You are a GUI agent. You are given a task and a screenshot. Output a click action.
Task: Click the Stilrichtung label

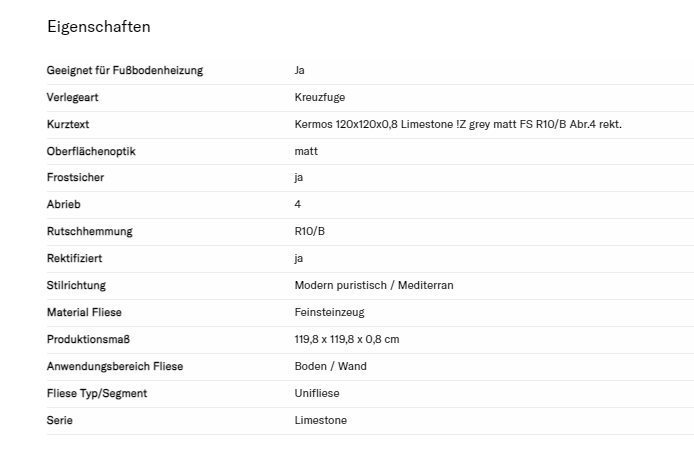tap(76, 286)
